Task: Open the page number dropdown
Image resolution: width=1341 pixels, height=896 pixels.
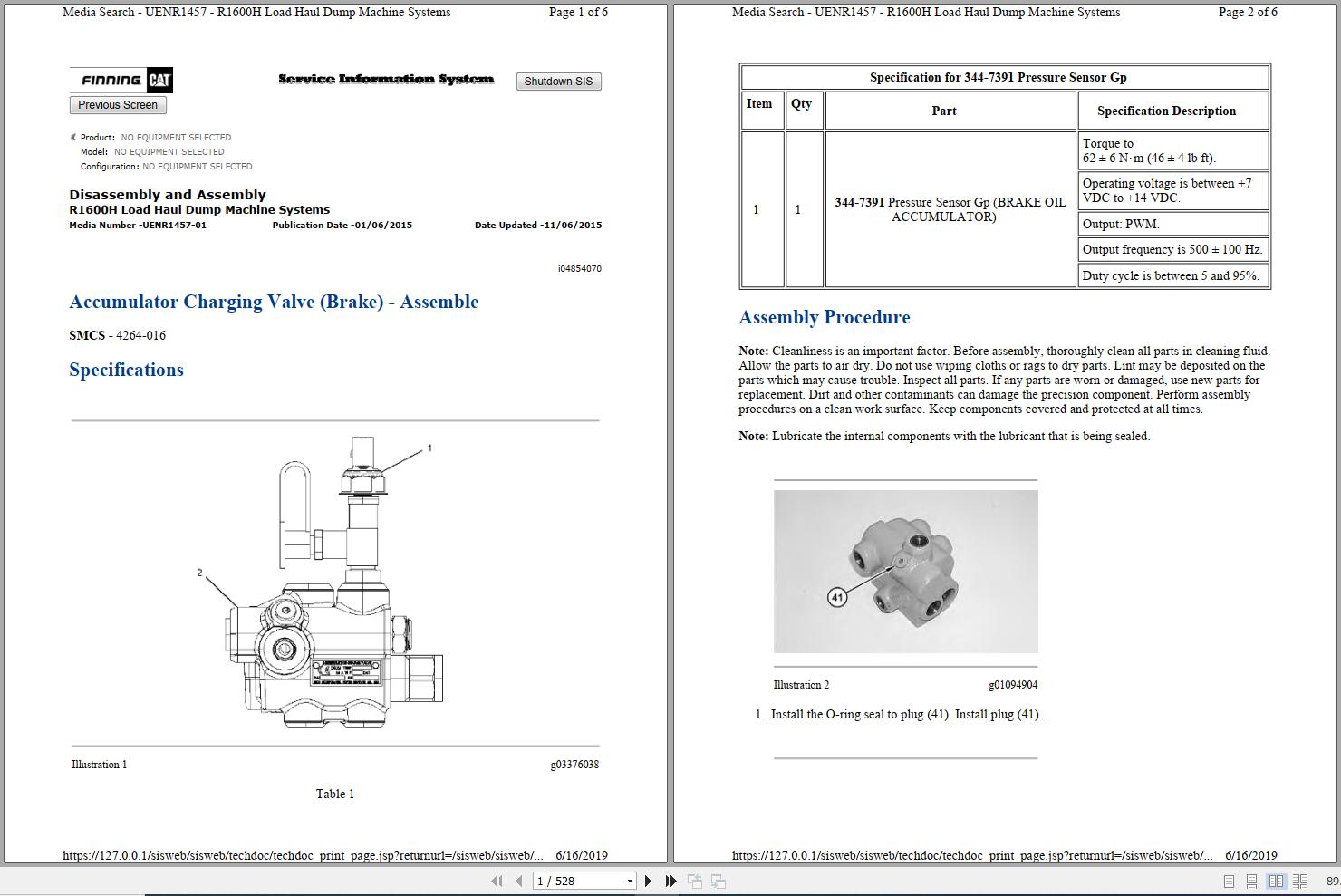Action: (630, 880)
